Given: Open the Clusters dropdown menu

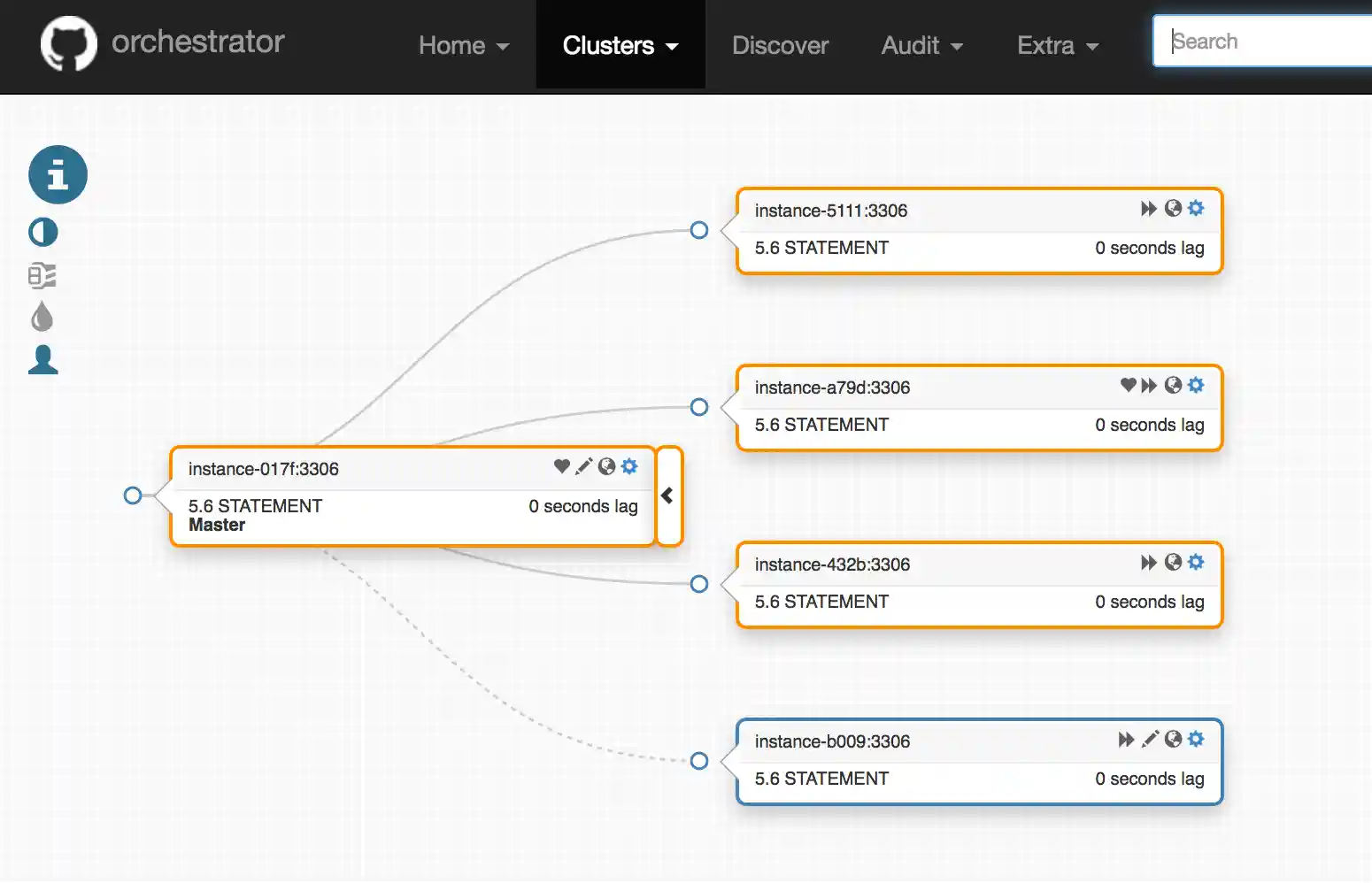Looking at the screenshot, I should pyautogui.click(x=620, y=45).
